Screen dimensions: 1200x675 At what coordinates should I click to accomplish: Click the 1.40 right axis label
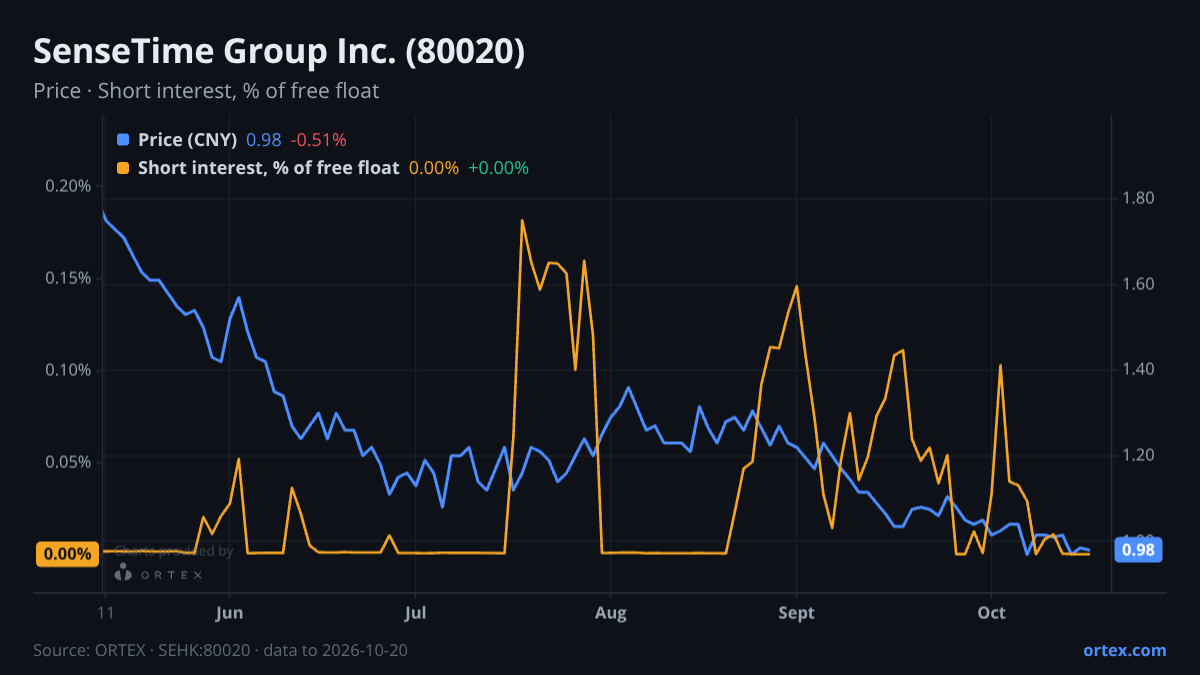[1138, 369]
